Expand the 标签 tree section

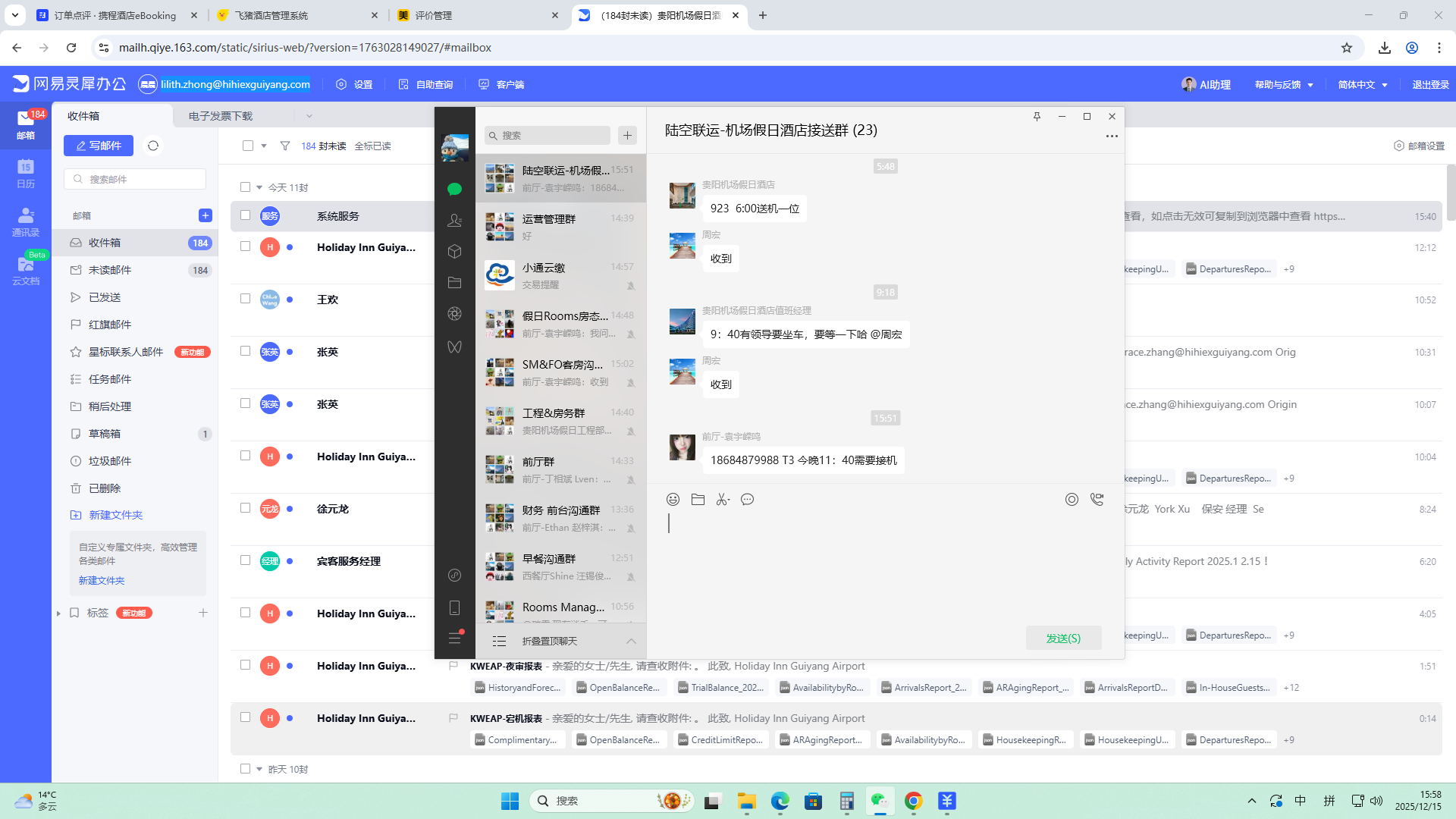click(58, 613)
